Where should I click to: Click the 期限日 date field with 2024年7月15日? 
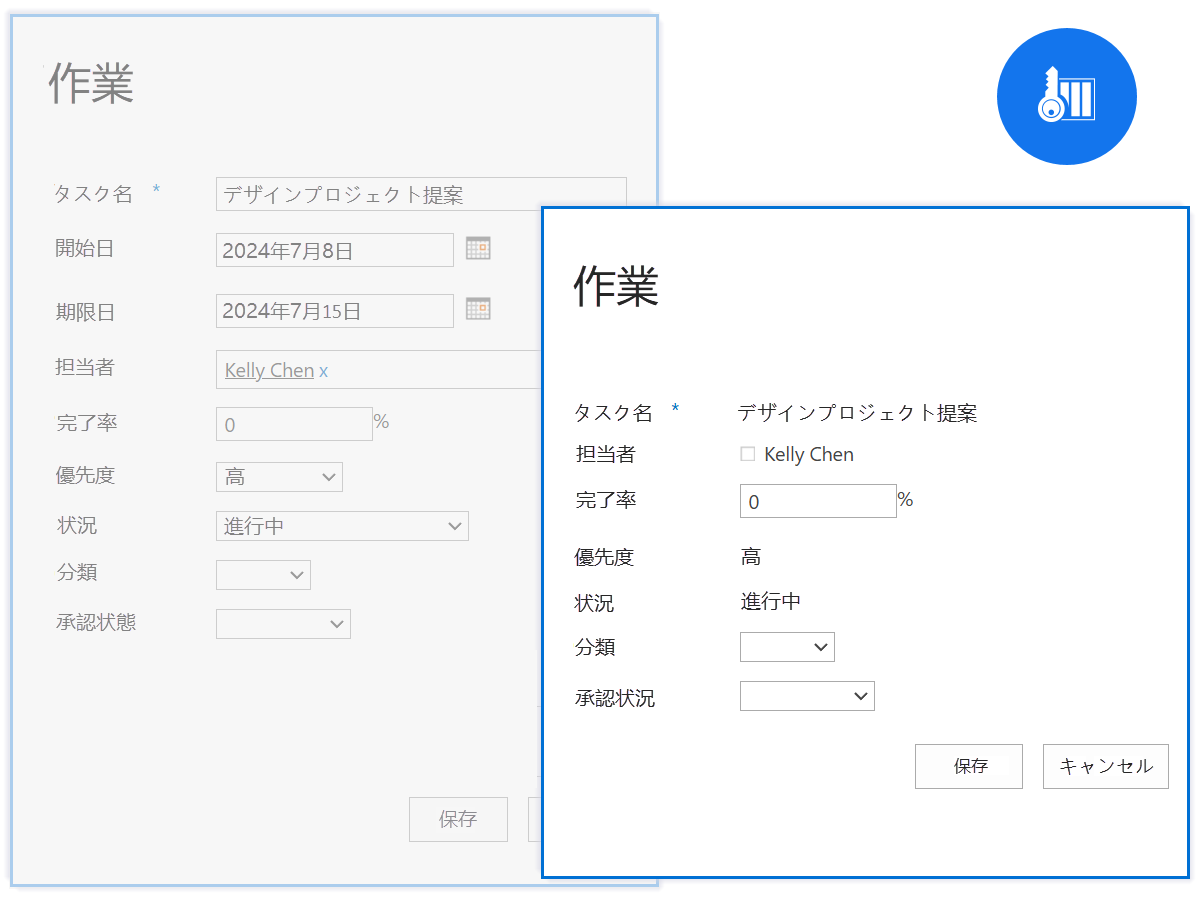pyautogui.click(x=334, y=311)
